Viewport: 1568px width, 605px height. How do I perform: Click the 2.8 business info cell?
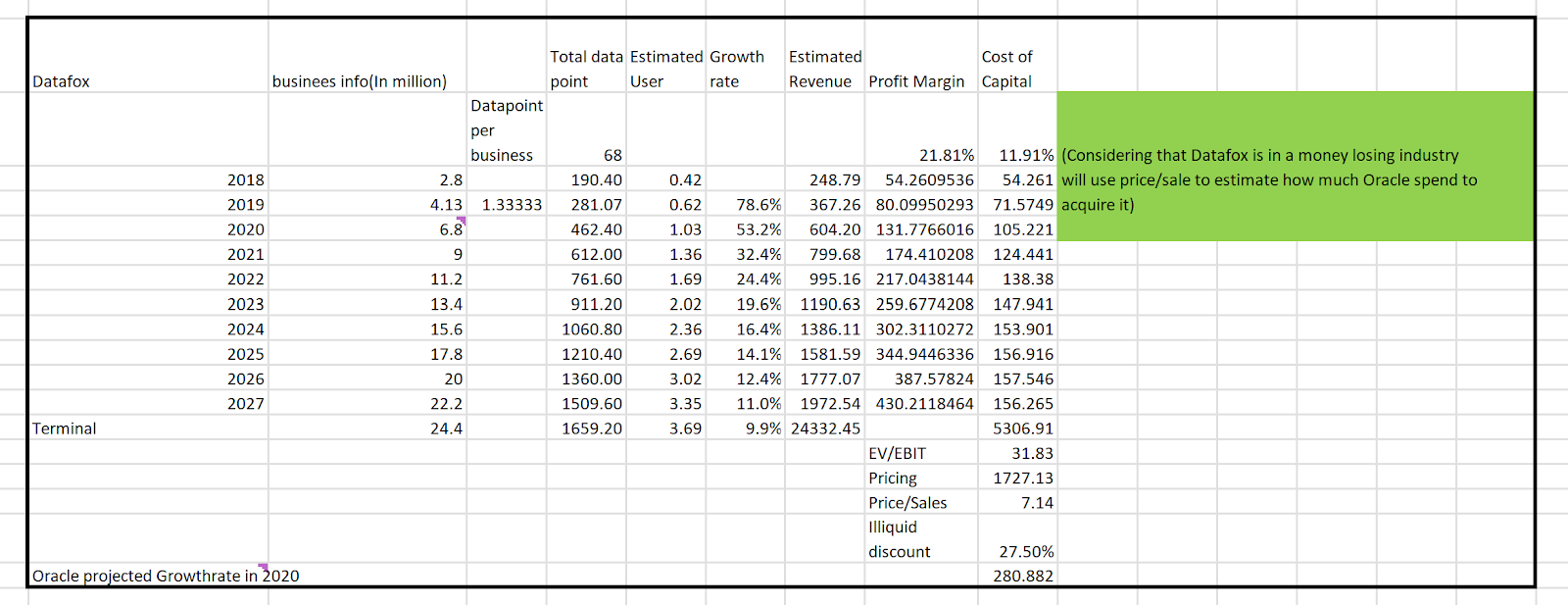(x=367, y=179)
